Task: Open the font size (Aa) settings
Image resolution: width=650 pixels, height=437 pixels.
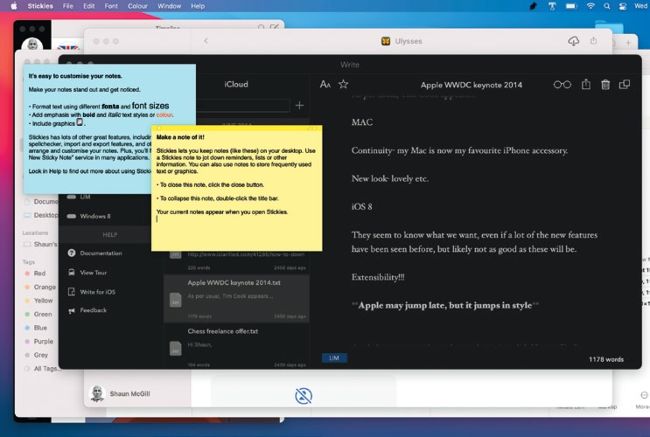Action: (325, 85)
